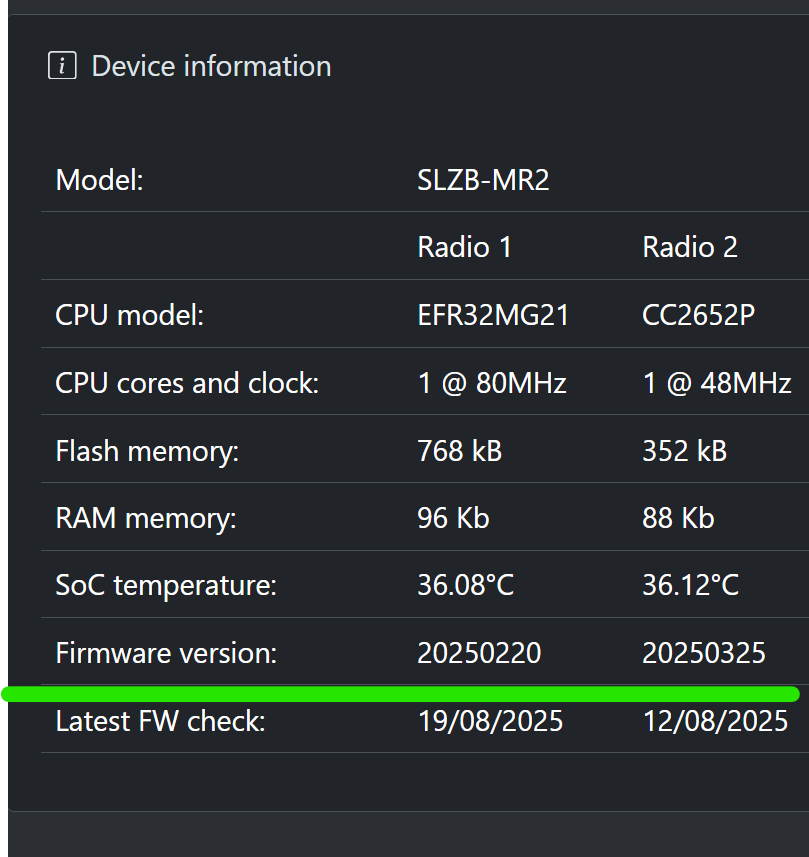Click the 1 @ 80MHz clock value
This screenshot has width=809, height=857.
[492, 383]
